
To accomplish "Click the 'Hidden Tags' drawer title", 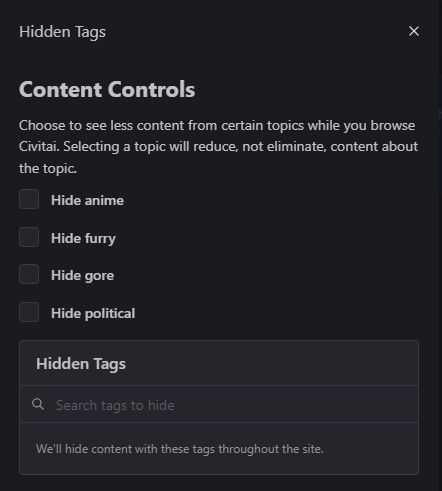I will click(62, 32).
